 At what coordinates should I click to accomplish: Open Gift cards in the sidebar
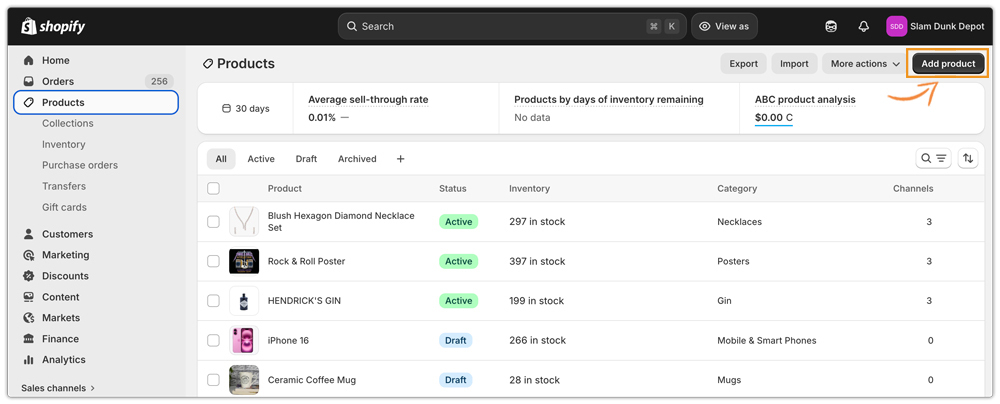coord(64,207)
